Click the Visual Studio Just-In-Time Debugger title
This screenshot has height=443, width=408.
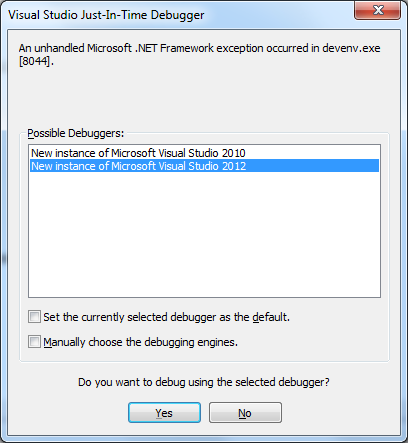[106, 15]
